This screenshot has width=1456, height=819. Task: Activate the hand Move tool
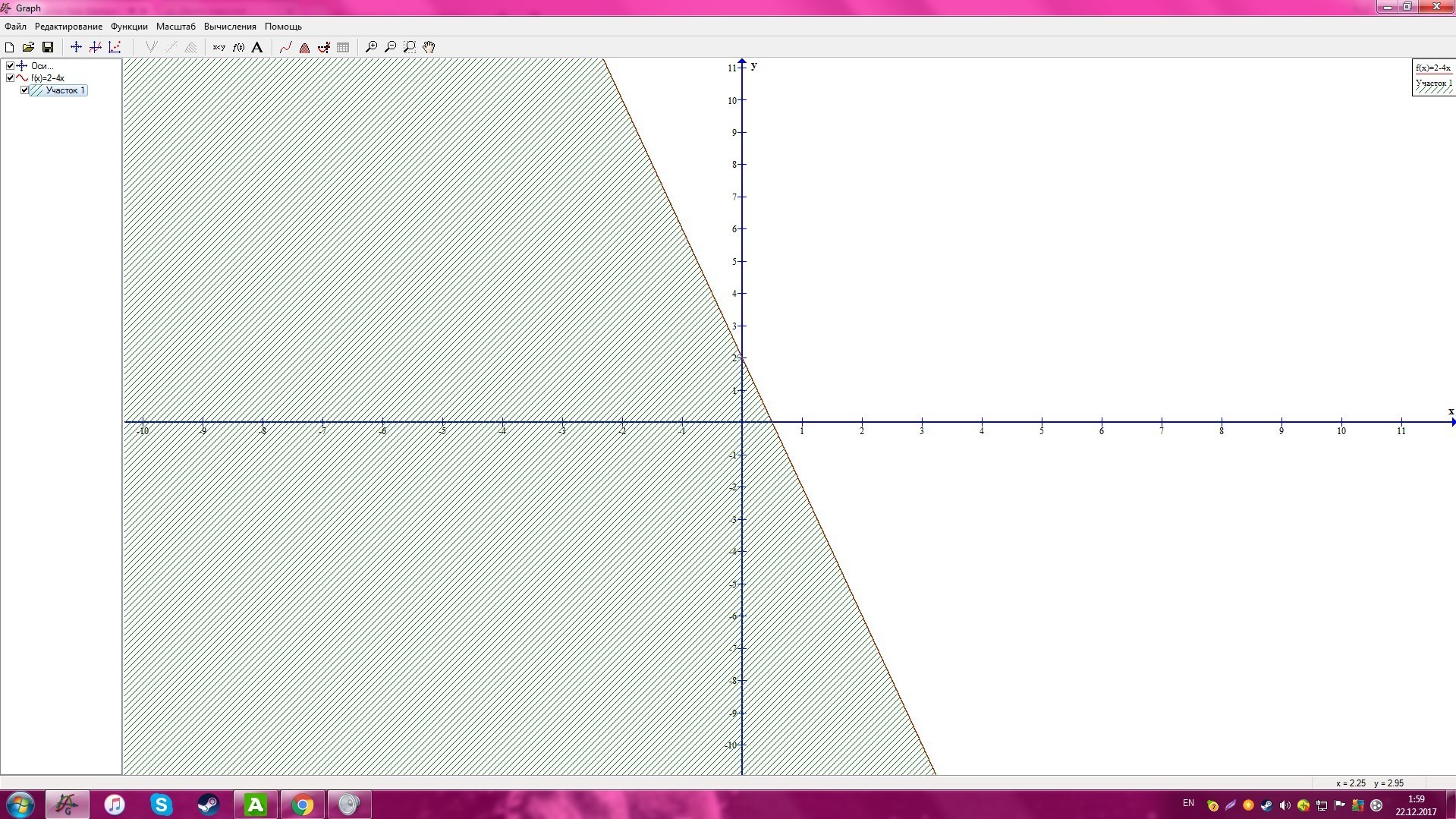click(429, 47)
